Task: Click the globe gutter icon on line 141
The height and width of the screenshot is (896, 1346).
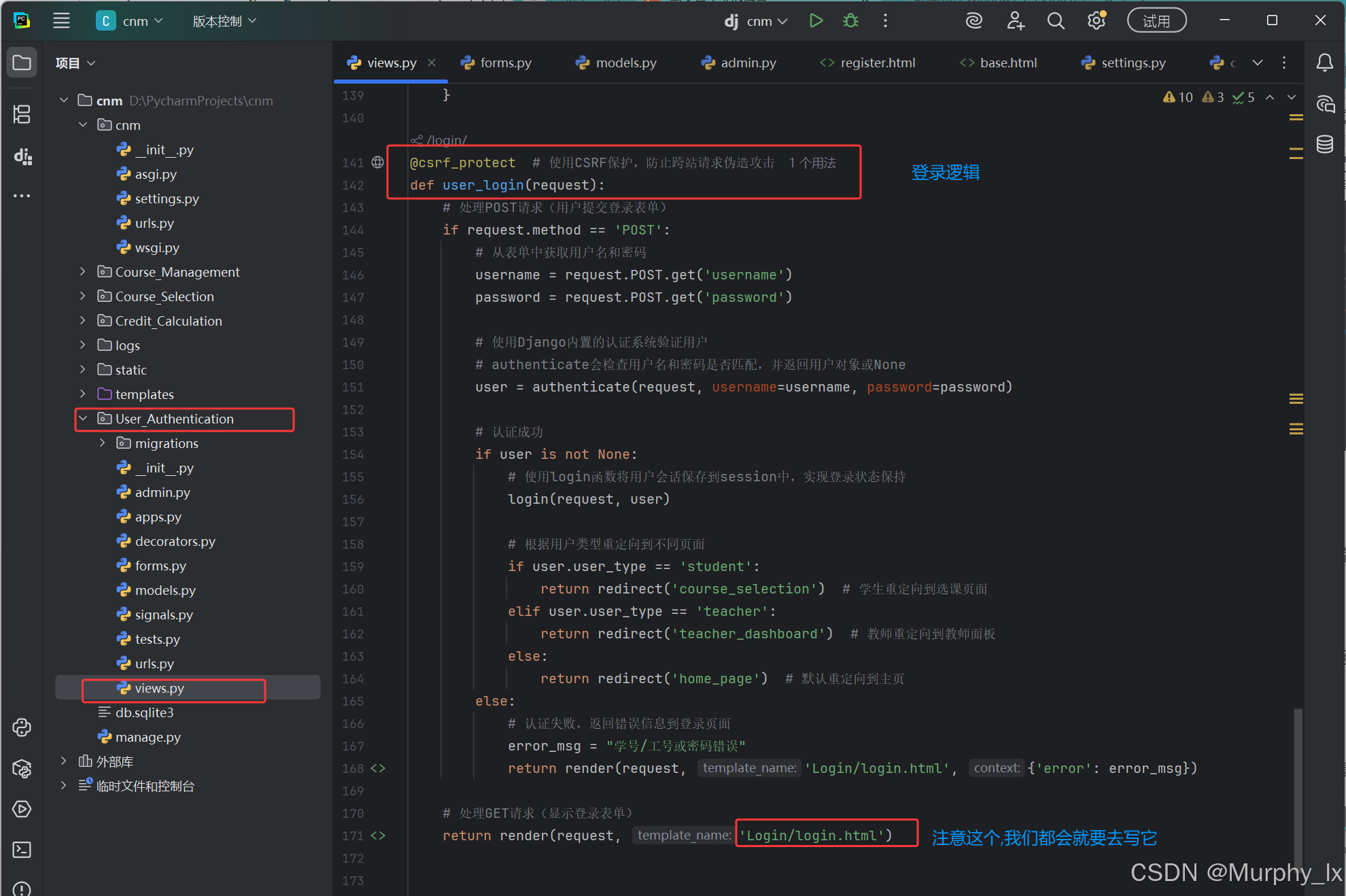Action: coord(378,162)
